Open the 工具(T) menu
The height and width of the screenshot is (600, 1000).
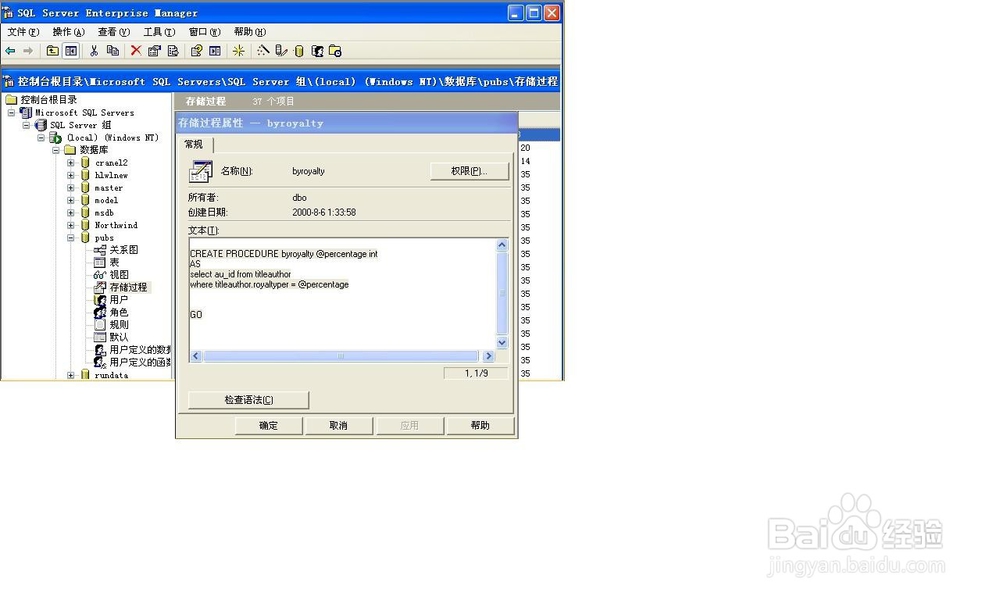click(x=159, y=32)
